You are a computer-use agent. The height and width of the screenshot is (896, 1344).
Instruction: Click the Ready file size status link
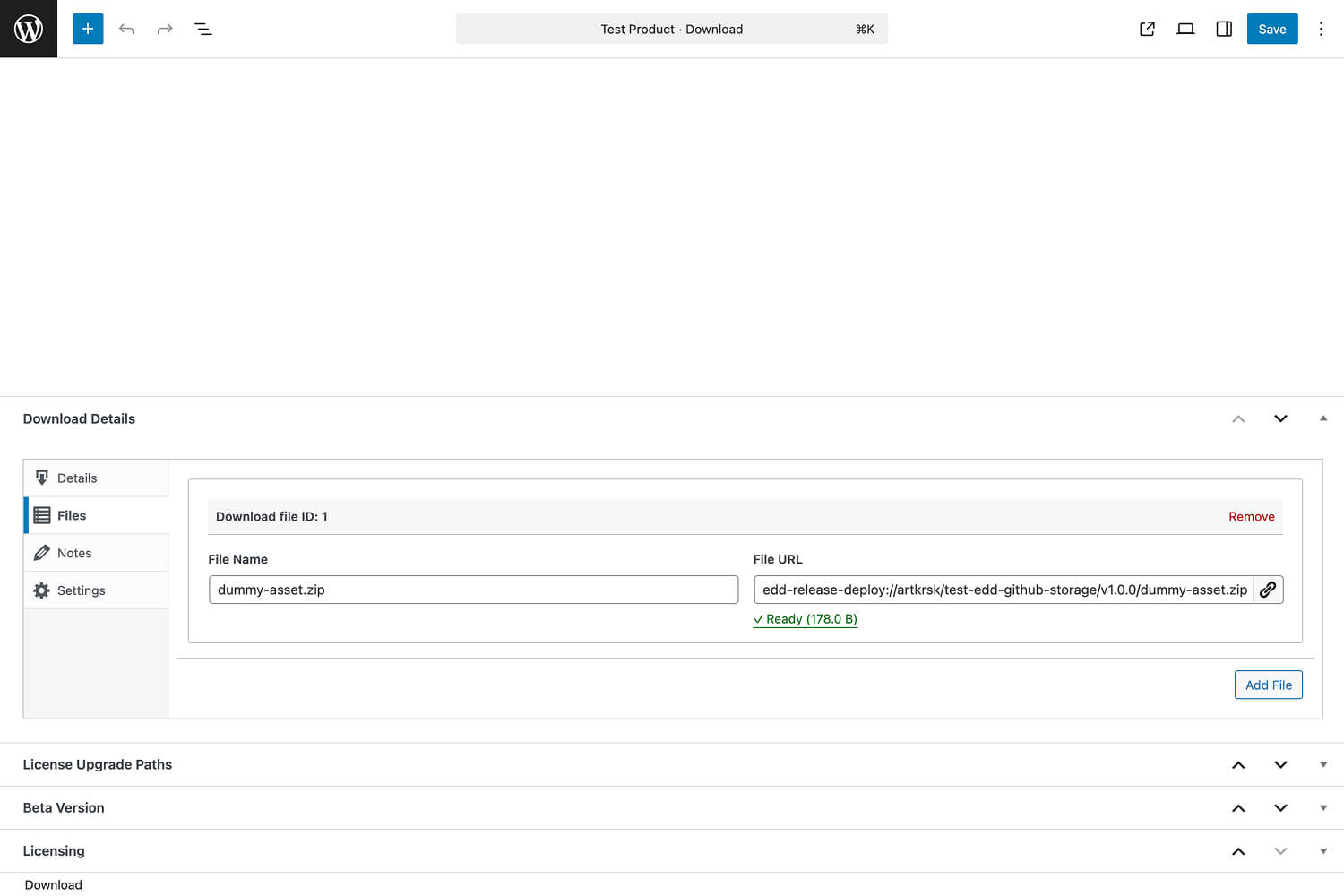805,618
